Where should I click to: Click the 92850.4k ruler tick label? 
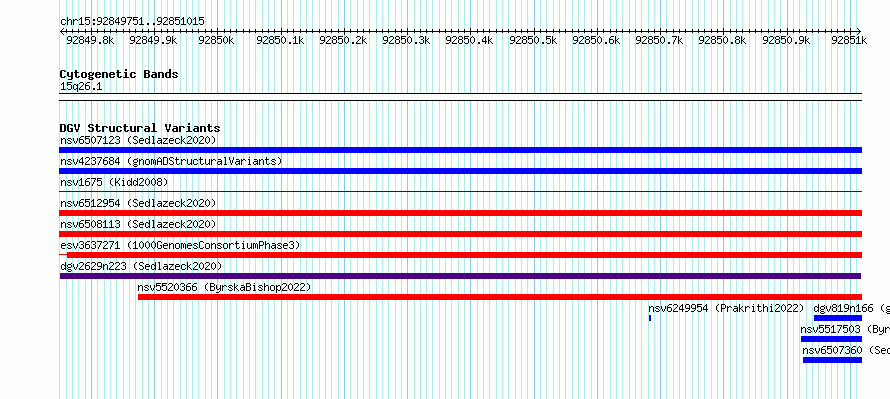(469, 40)
